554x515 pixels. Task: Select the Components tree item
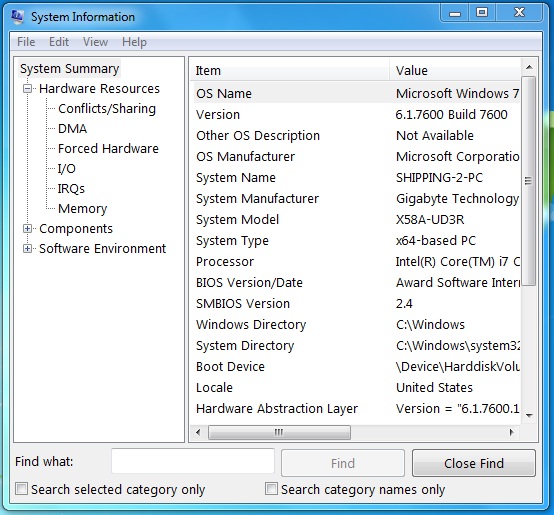click(76, 229)
